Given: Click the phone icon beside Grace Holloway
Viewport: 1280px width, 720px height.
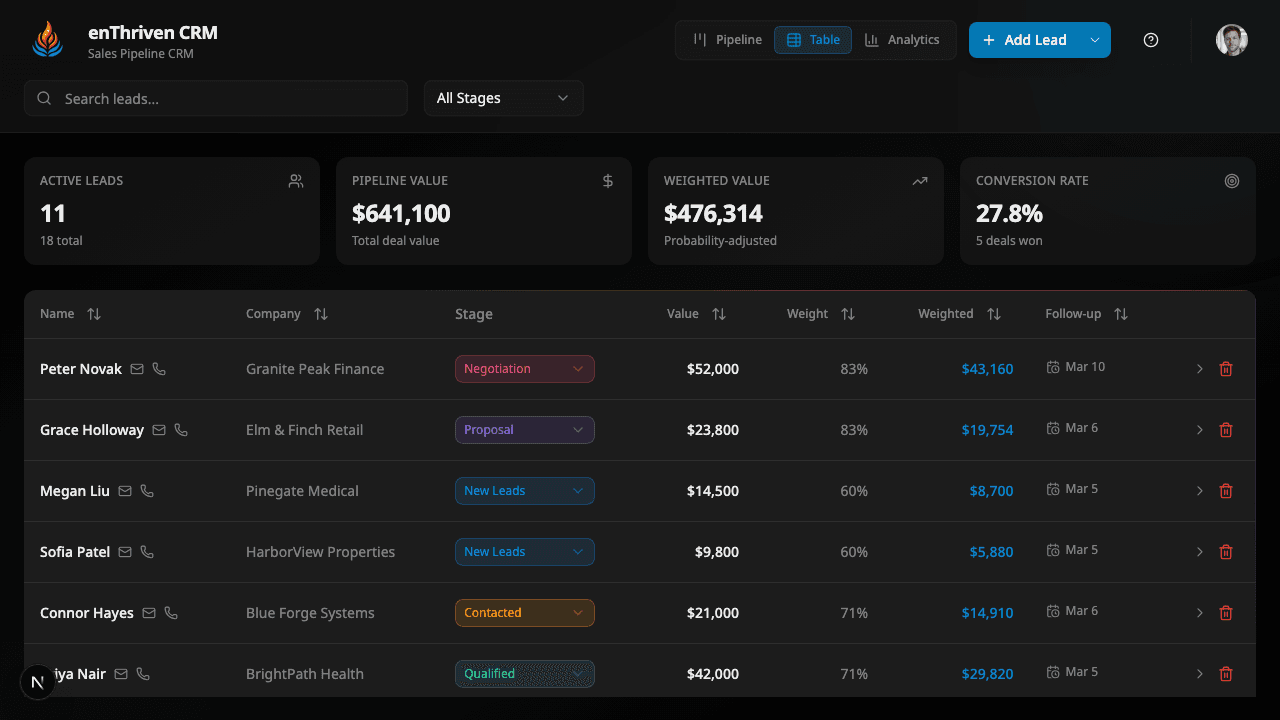Looking at the screenshot, I should click(181, 430).
